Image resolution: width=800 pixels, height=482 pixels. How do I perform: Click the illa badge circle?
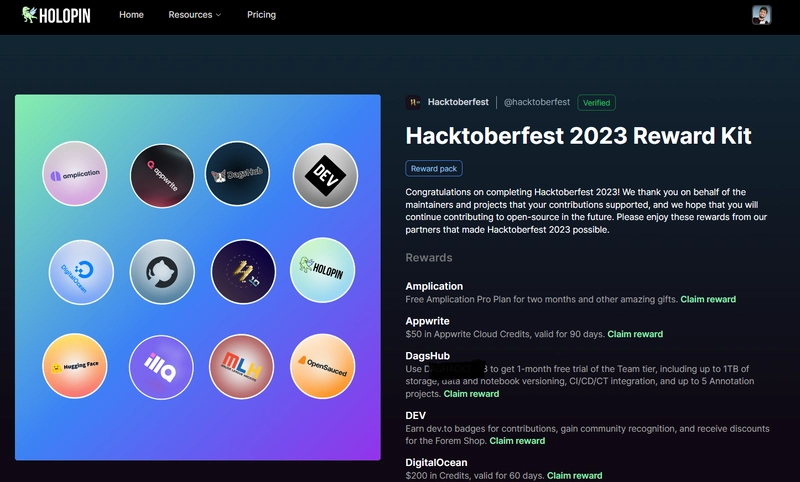click(161, 367)
